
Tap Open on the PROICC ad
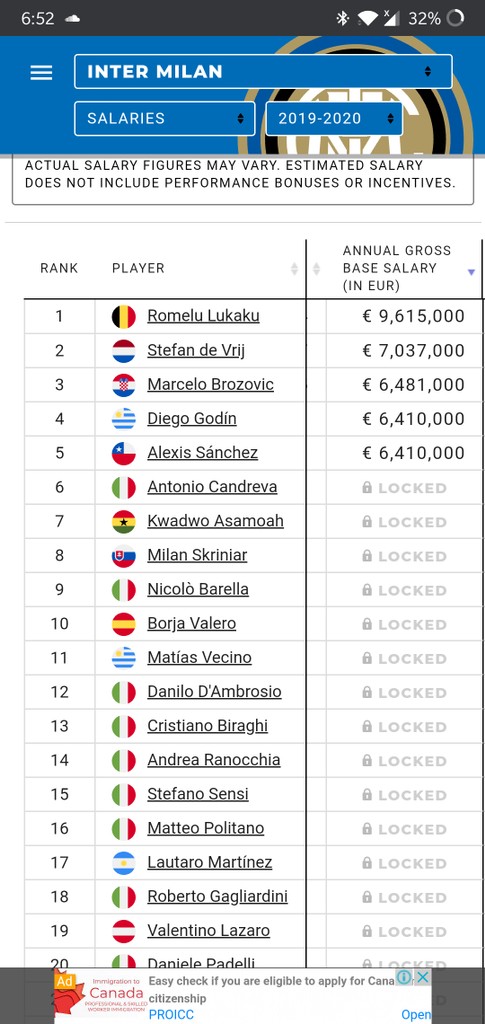(416, 1014)
